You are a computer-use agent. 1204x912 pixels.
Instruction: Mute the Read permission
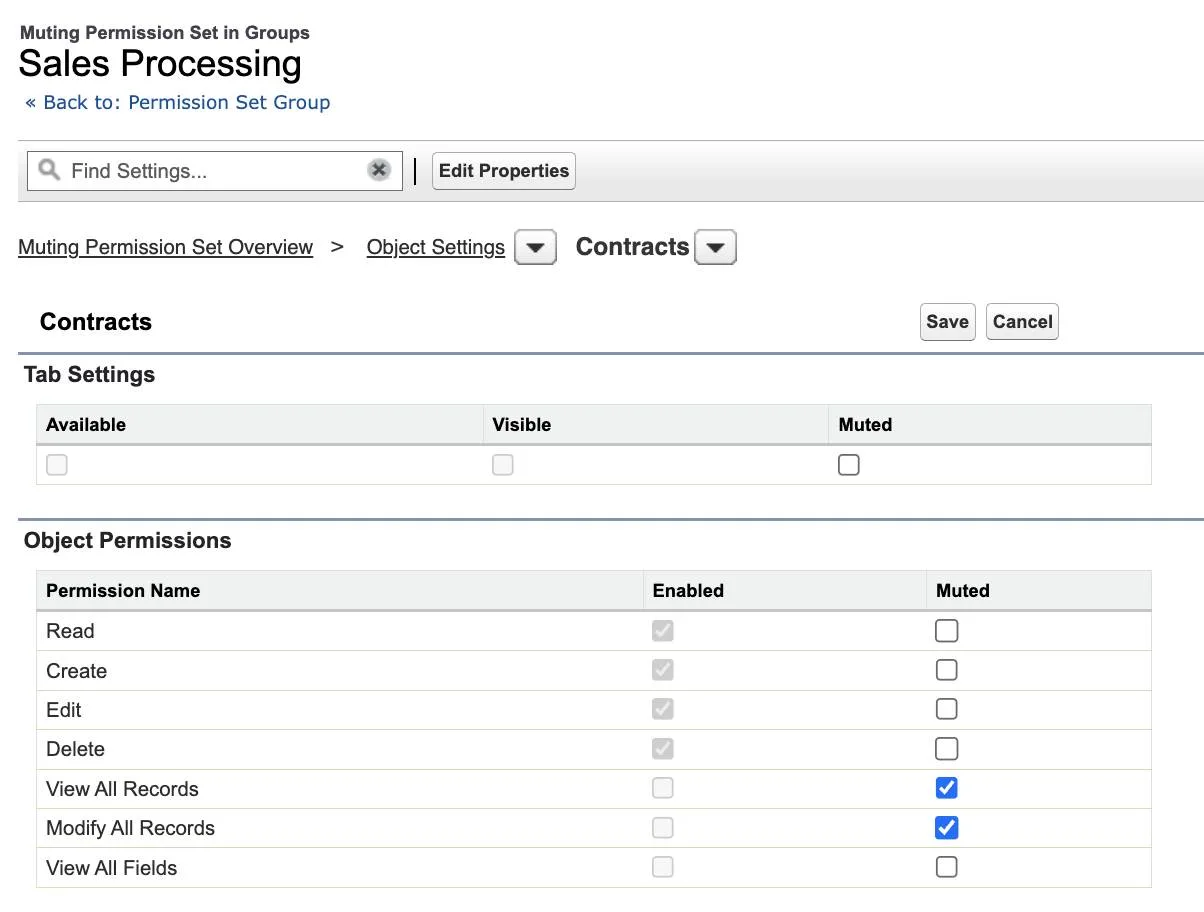[946, 631]
